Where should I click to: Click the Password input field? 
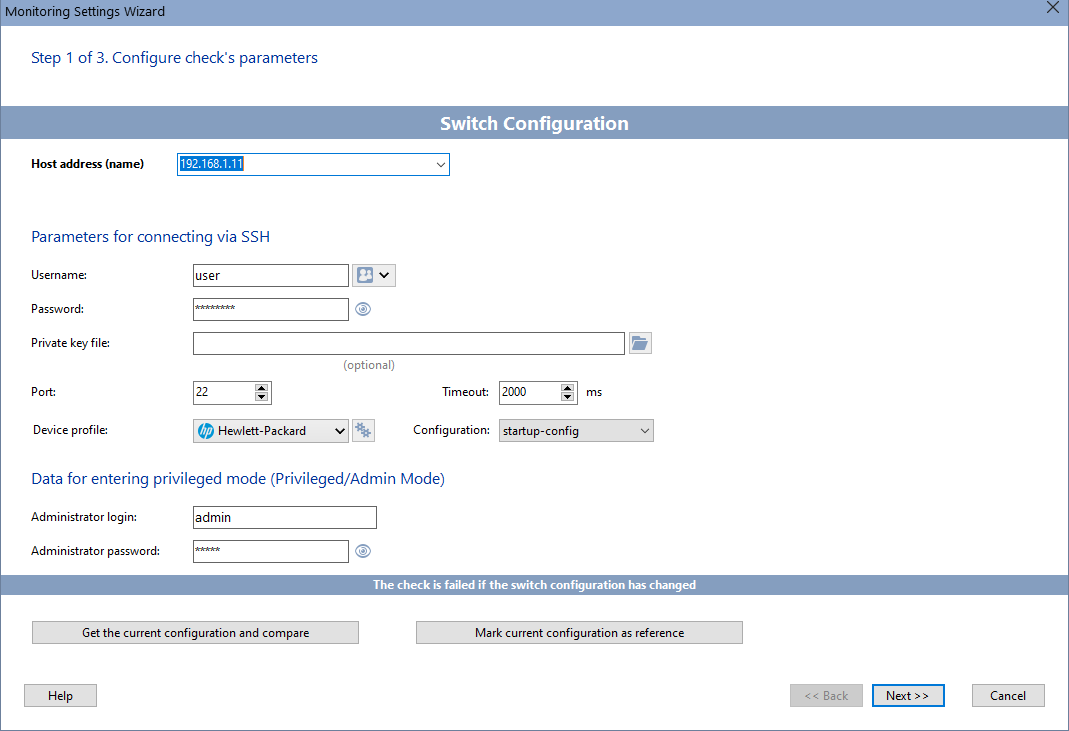click(270, 309)
